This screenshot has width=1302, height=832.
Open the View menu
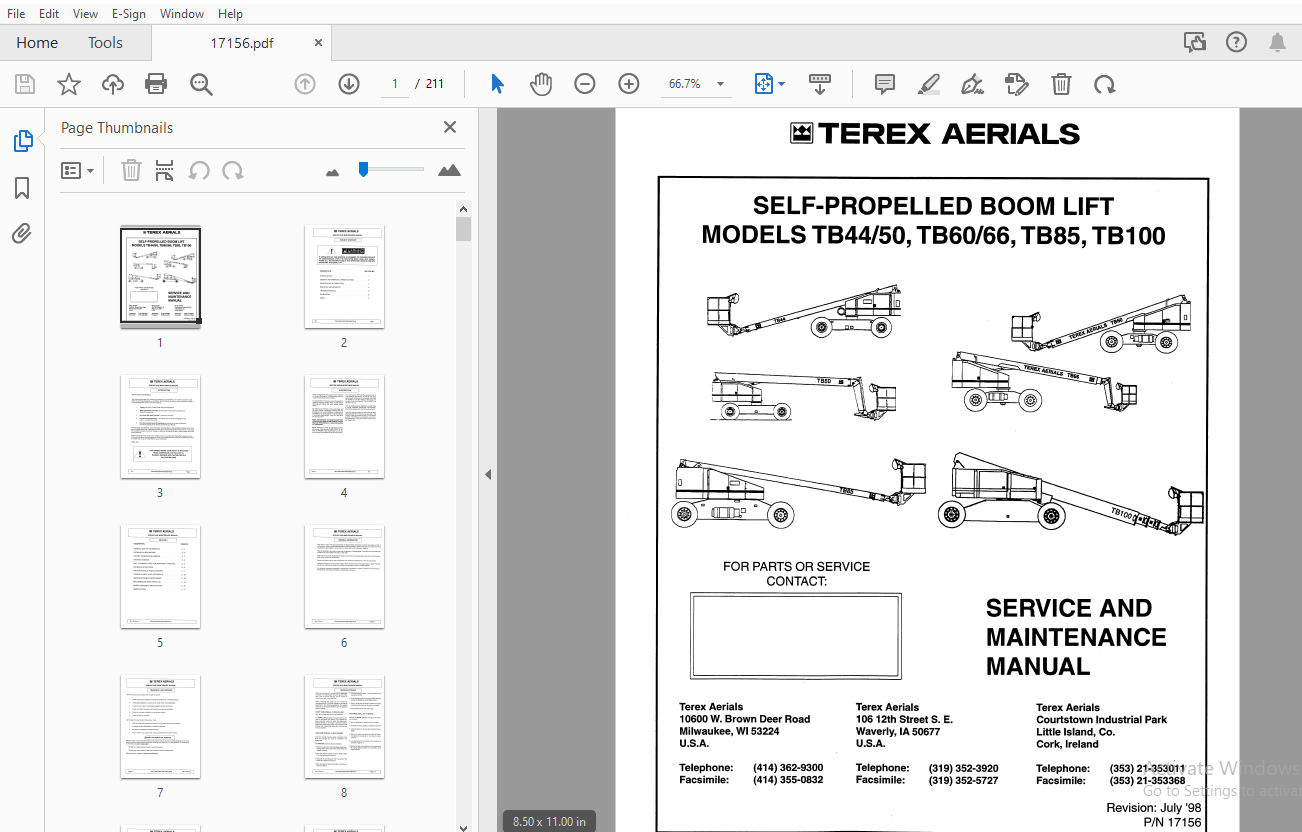86,13
